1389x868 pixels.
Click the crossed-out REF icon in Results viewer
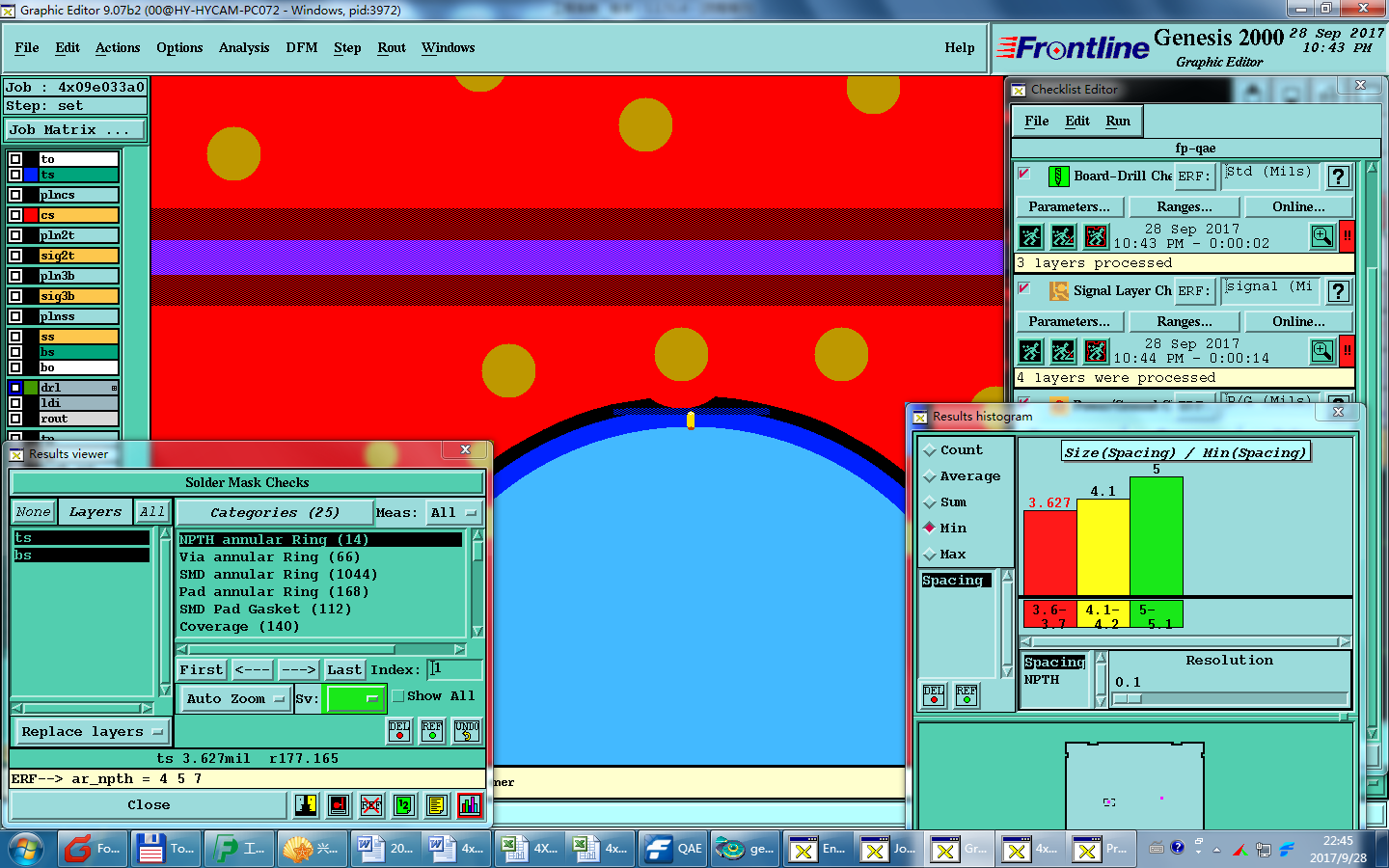point(371,805)
